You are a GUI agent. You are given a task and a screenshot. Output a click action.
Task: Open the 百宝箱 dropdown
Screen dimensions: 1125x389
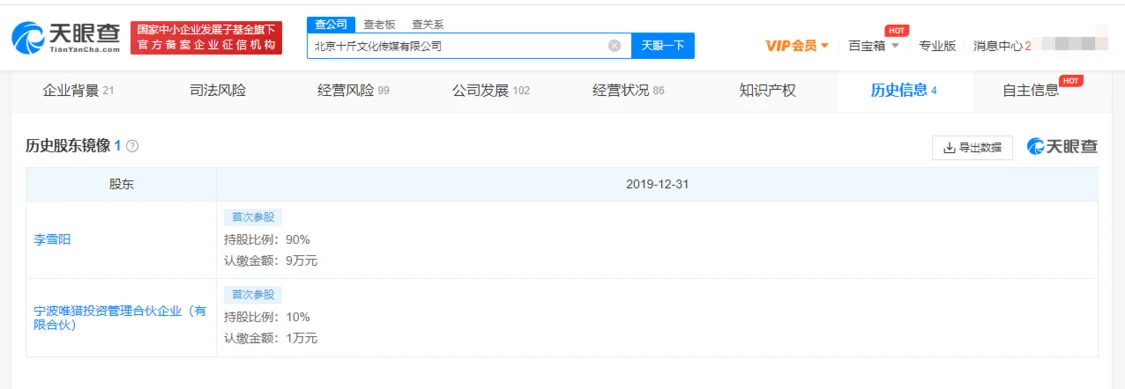coord(873,46)
